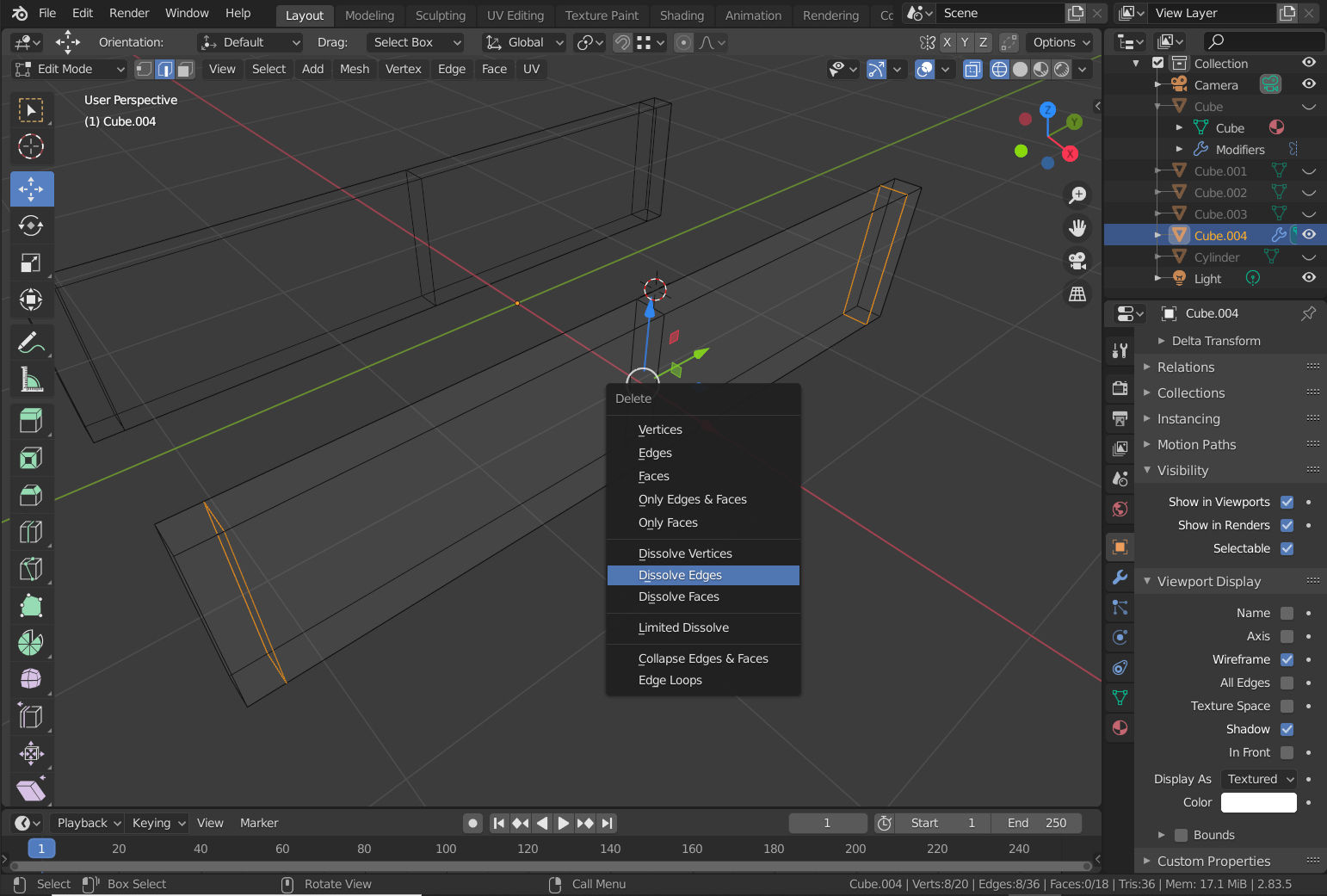Image resolution: width=1327 pixels, height=896 pixels.
Task: Click the white Color swatch
Action: coord(1259,802)
